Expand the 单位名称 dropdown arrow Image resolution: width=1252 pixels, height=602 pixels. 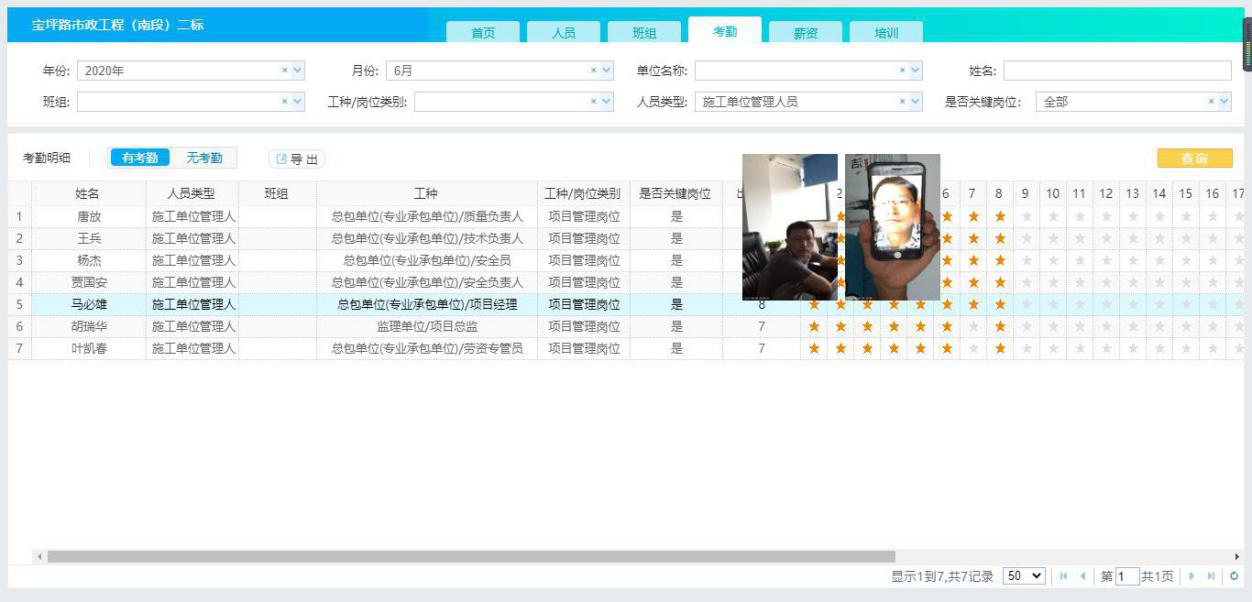pos(915,71)
